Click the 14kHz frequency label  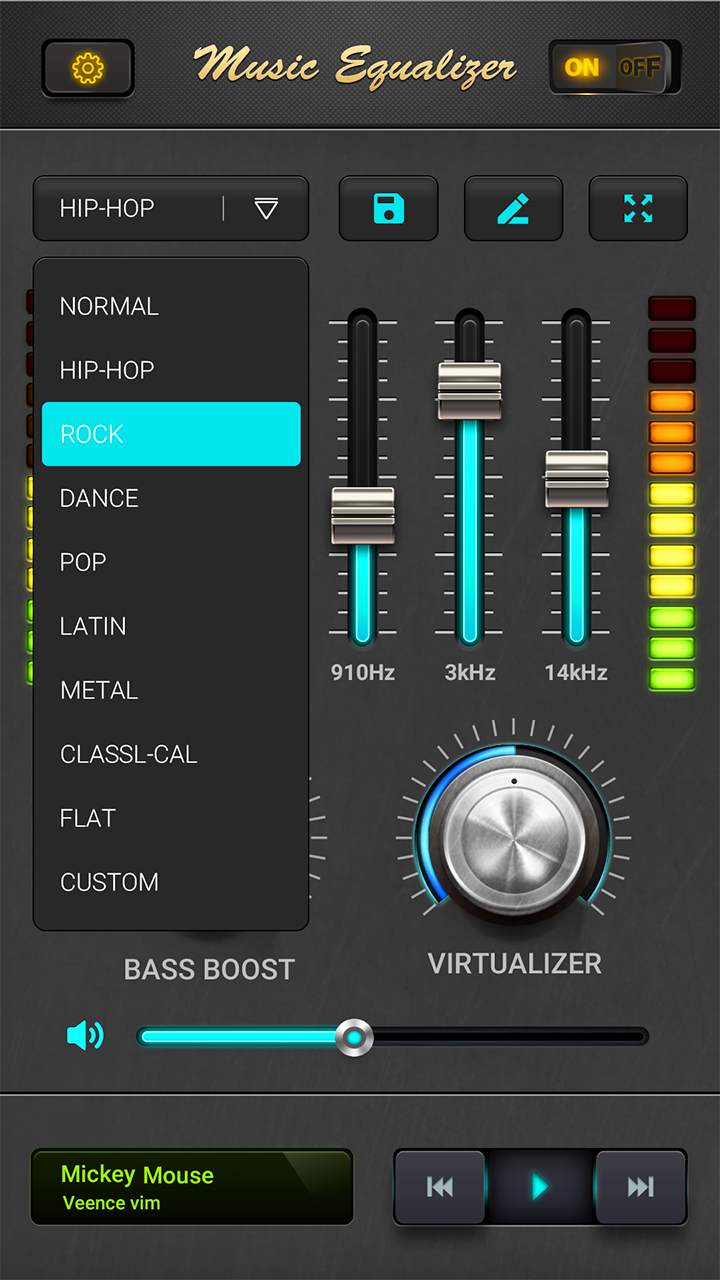point(576,673)
